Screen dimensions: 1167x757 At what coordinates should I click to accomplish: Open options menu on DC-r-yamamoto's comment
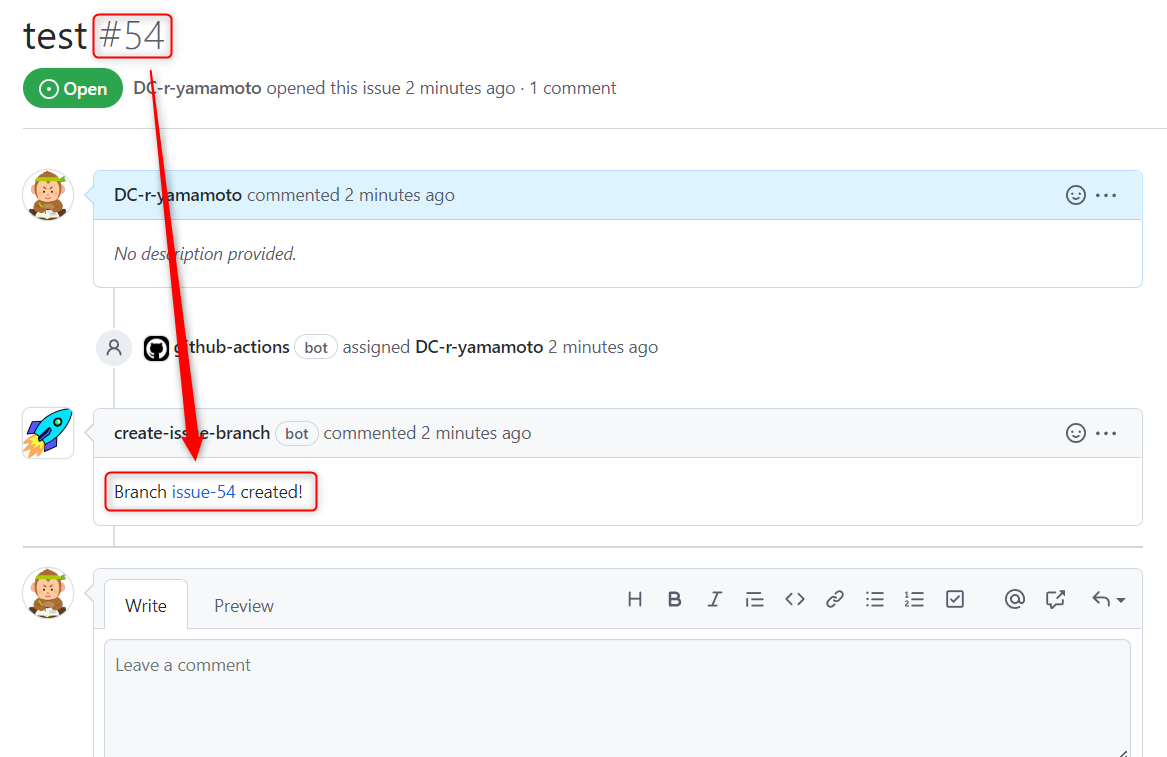[x=1106, y=195]
